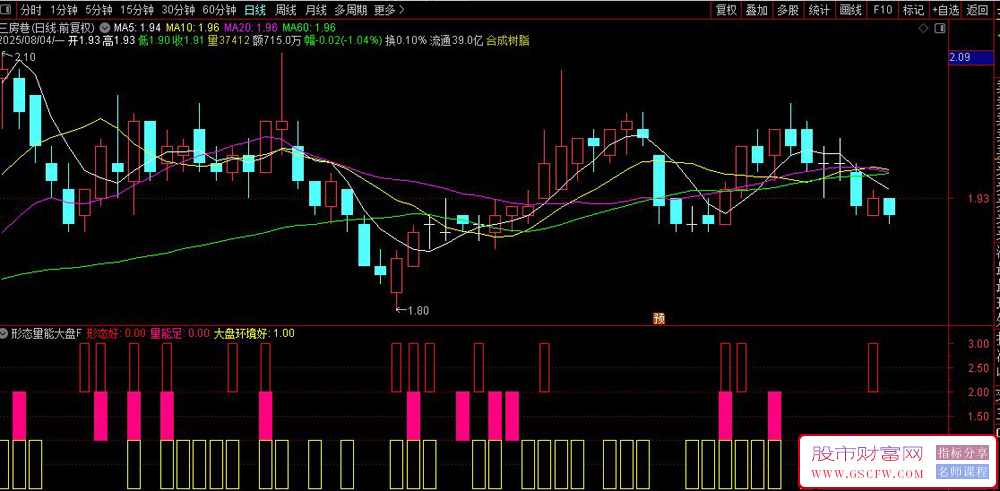Click the MA10: 1.96 label
This screenshot has height=491, width=1000.
tap(193, 29)
